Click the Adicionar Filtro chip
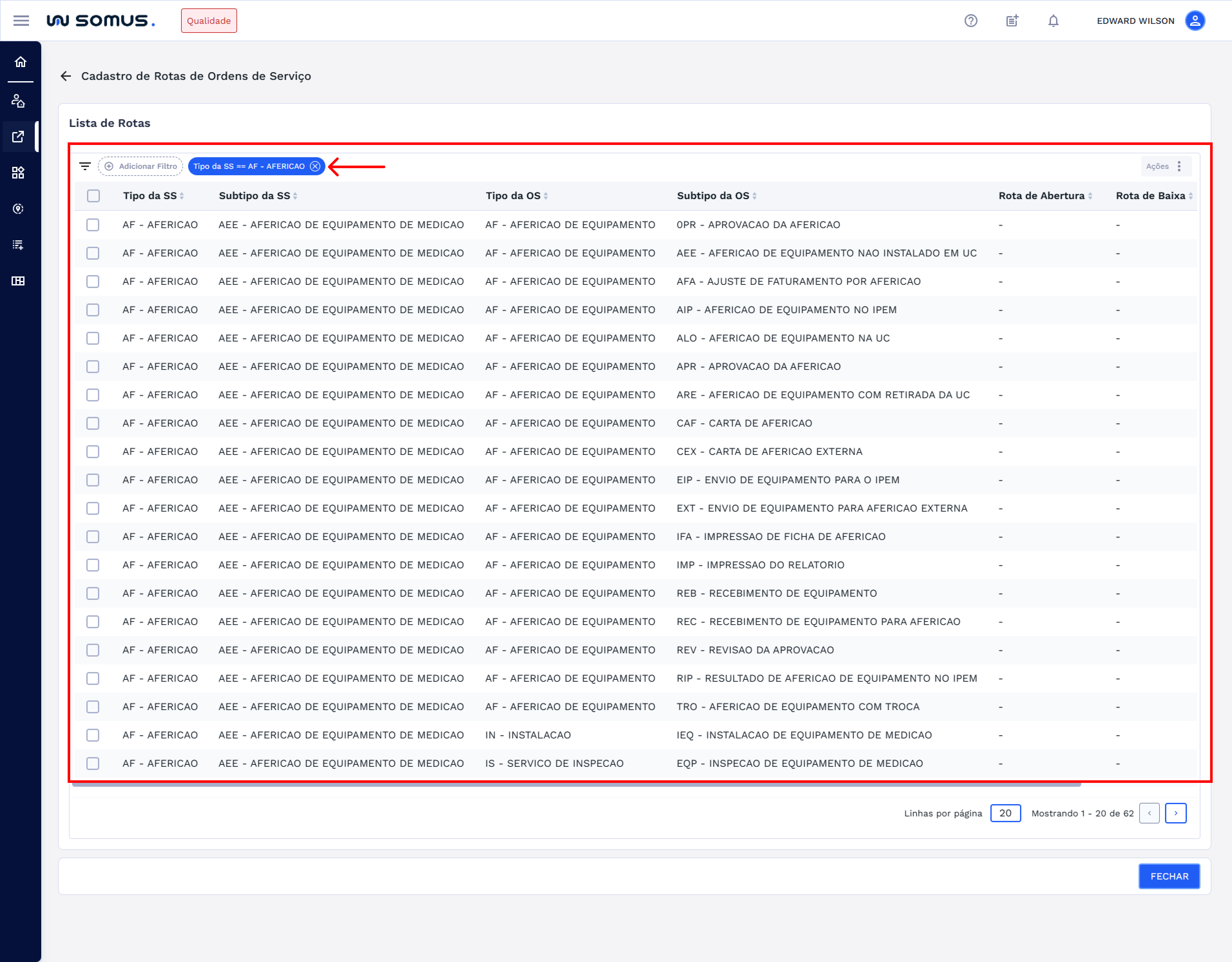The height and width of the screenshot is (962, 1232). [x=140, y=167]
